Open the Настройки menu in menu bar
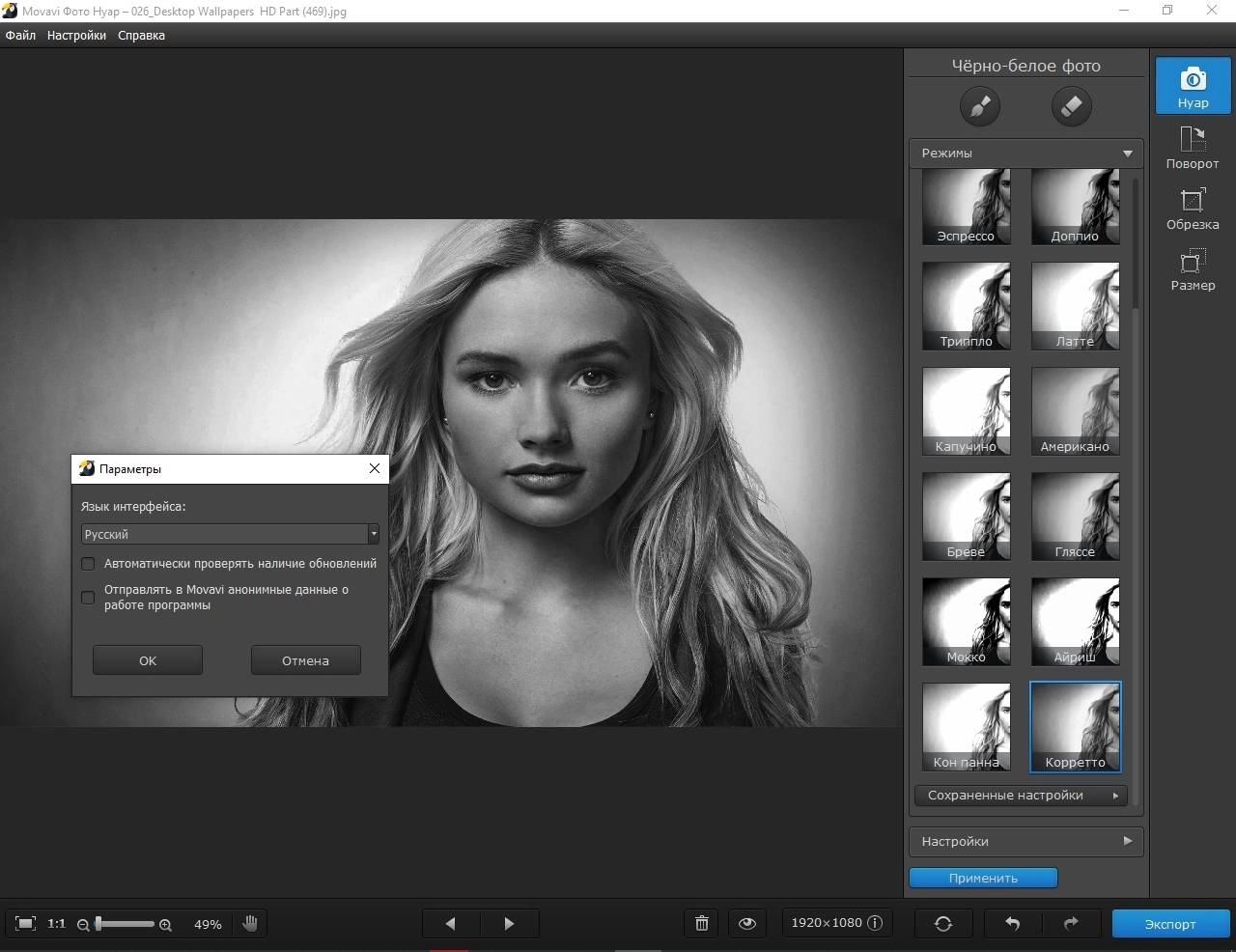Screen dimensions: 1236x952 76,35
